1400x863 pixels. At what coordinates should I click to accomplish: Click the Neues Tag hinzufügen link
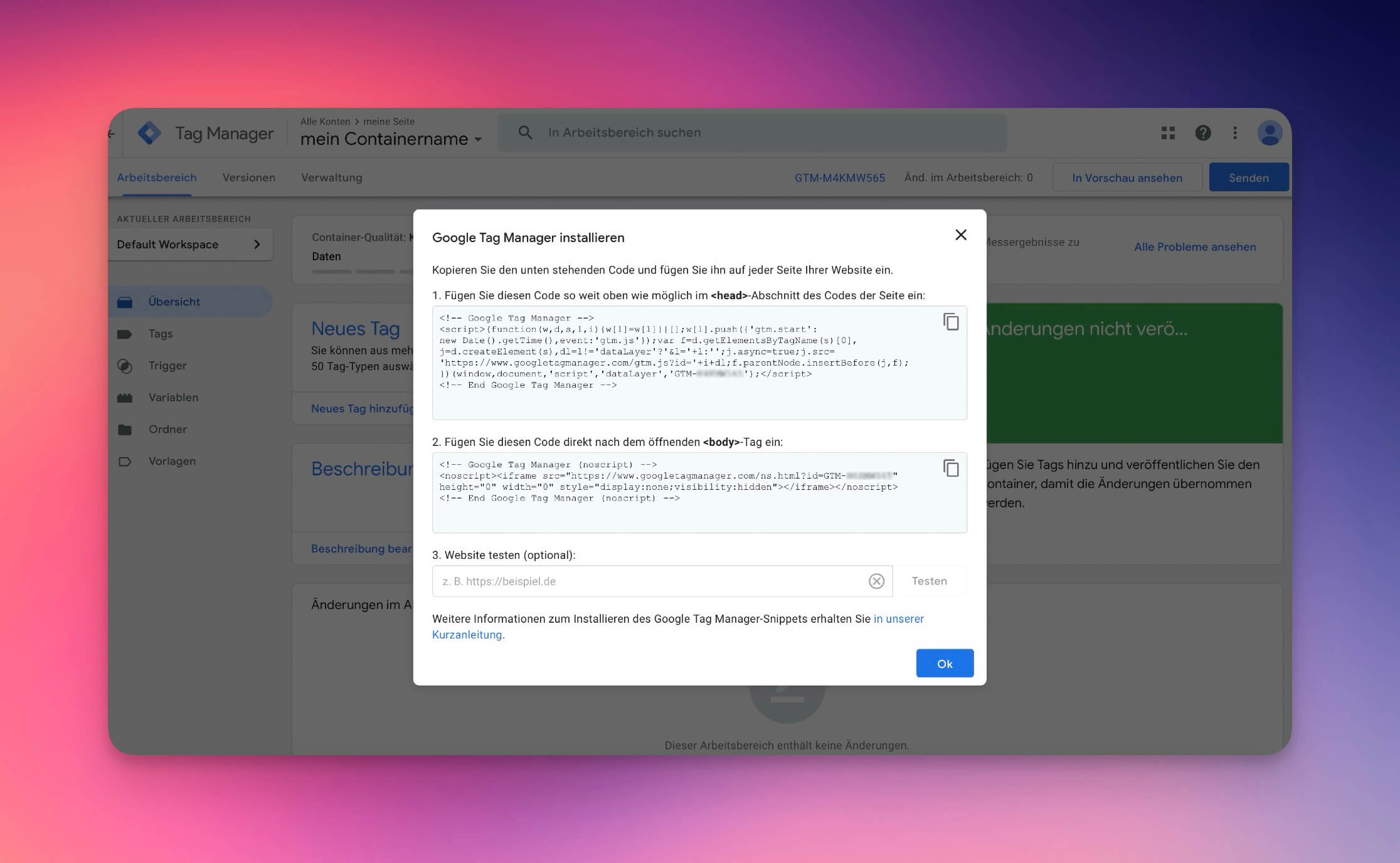pos(362,408)
